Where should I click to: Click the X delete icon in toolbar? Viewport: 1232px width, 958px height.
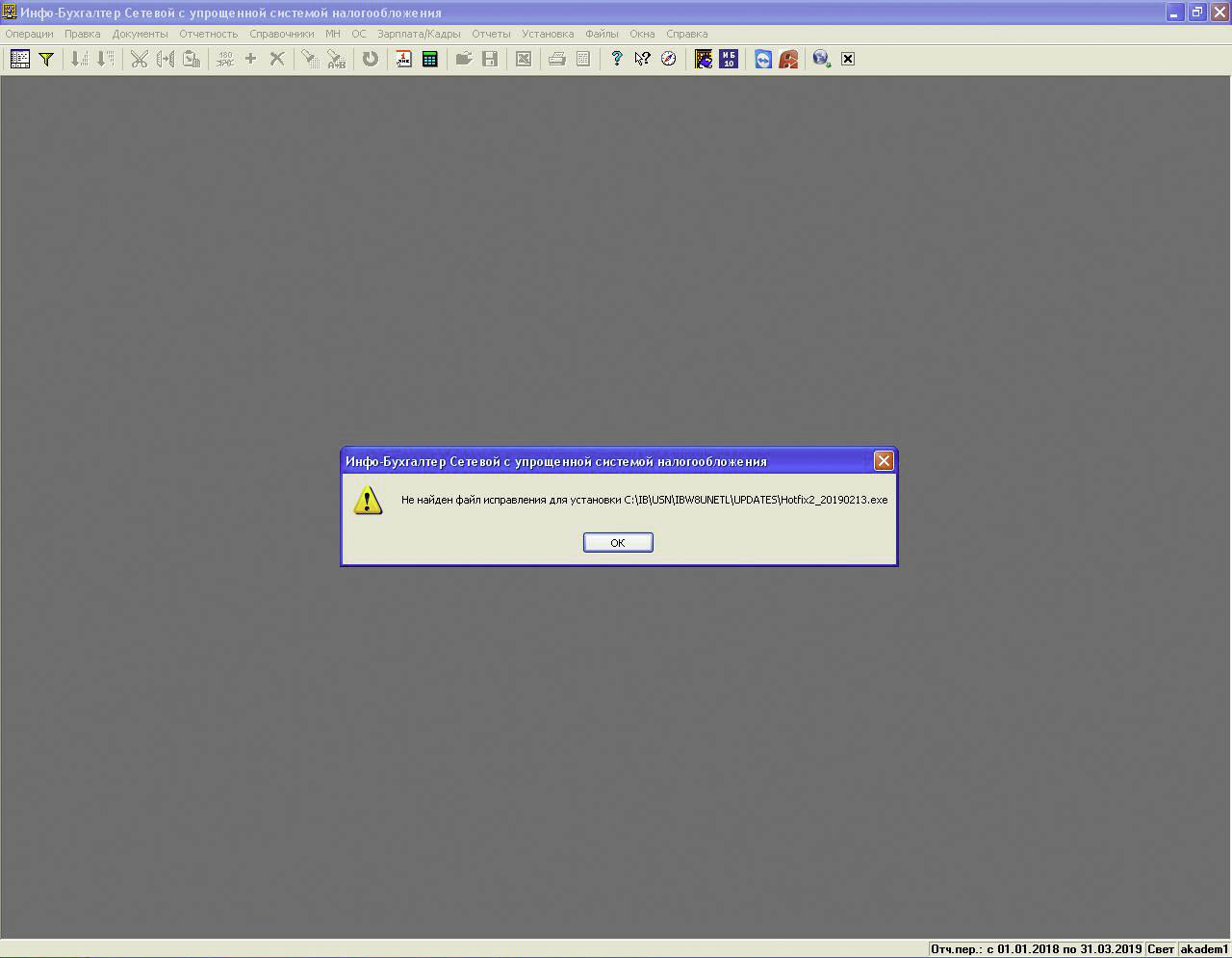pos(277,59)
